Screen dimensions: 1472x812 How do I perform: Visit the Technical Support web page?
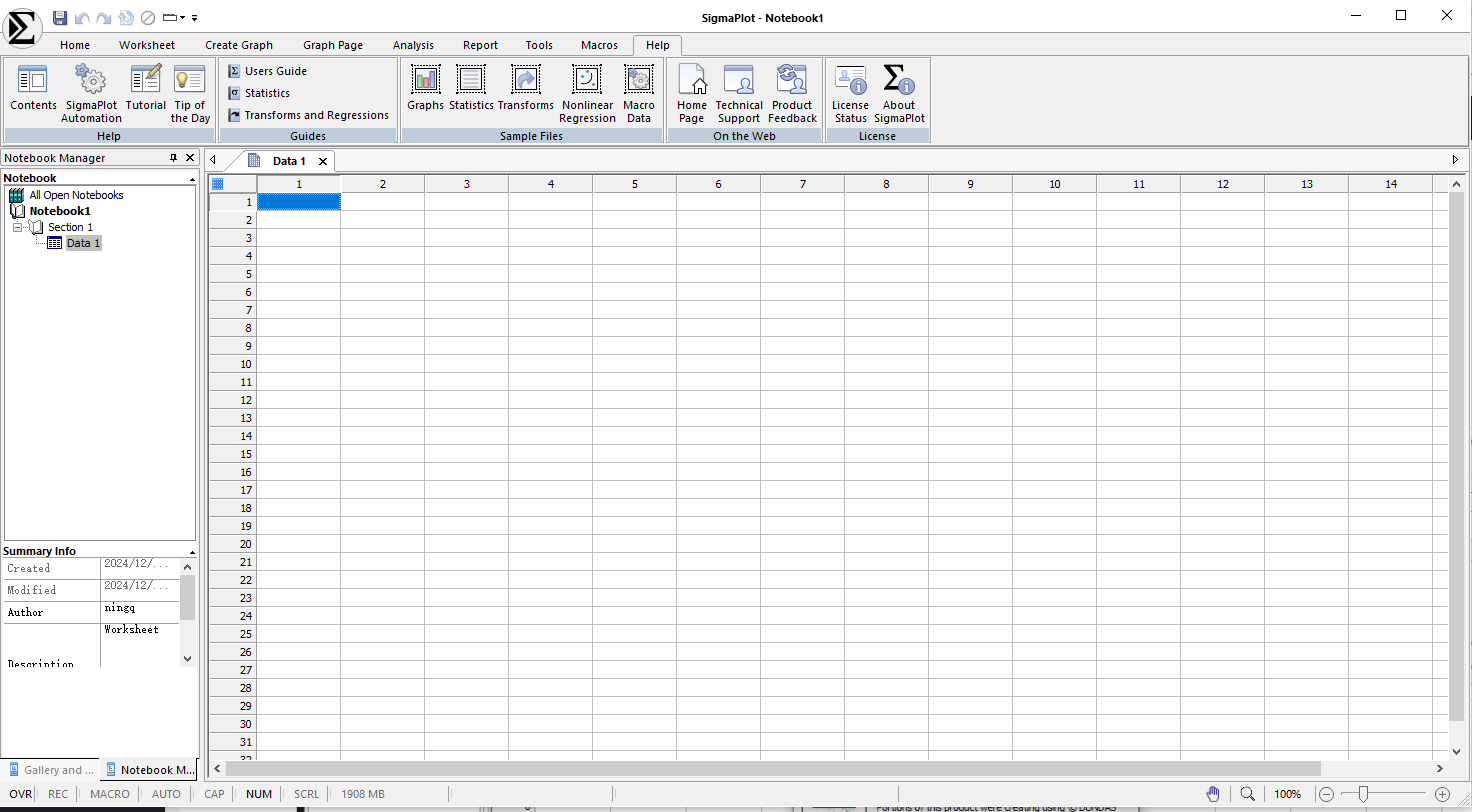pos(739,93)
